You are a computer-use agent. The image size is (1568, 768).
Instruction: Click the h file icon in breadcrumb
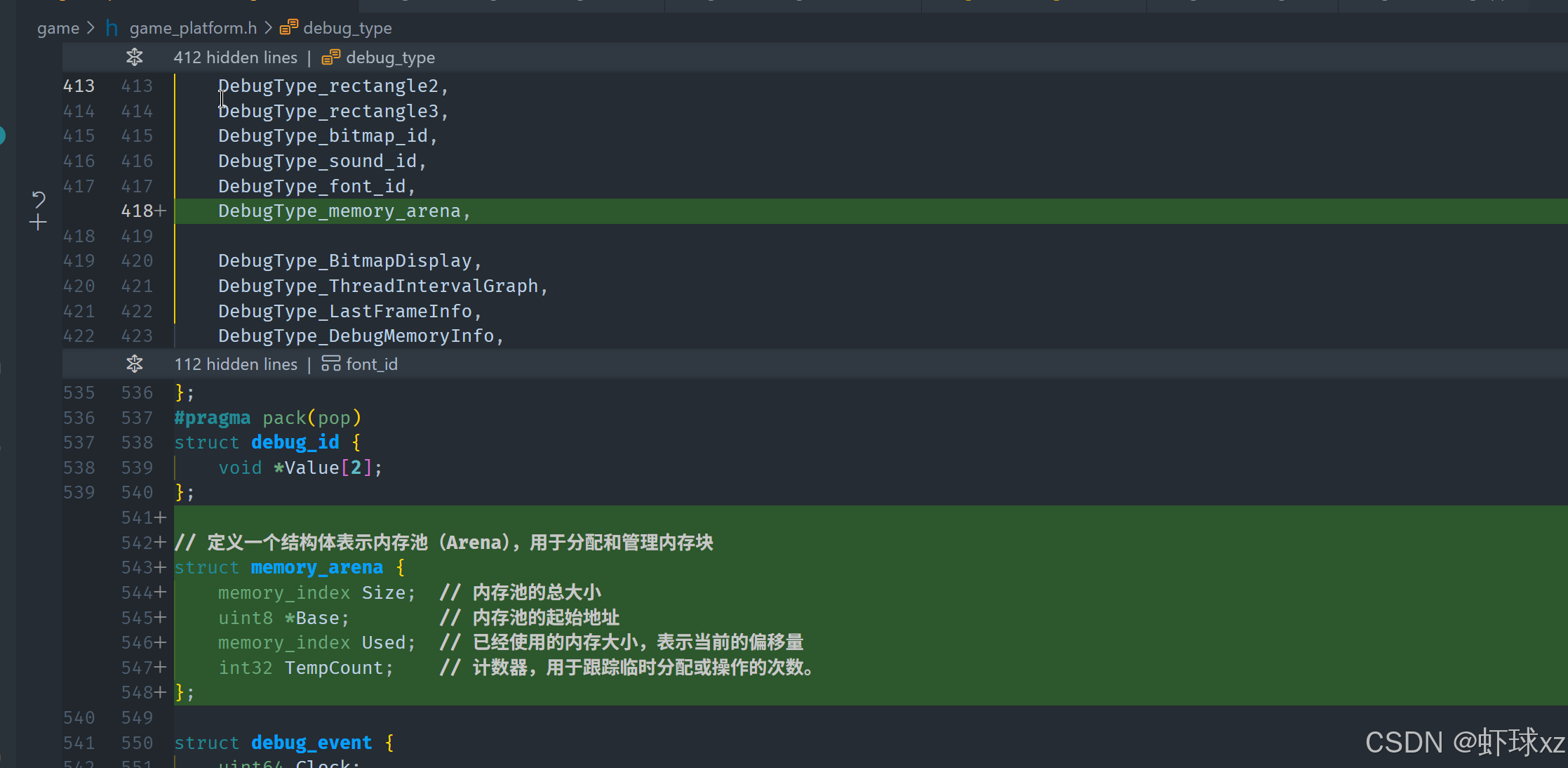click(x=112, y=28)
